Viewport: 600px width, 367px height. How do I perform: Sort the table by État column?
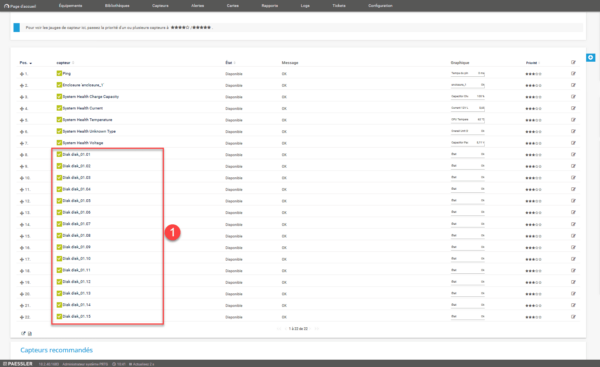tap(230, 63)
